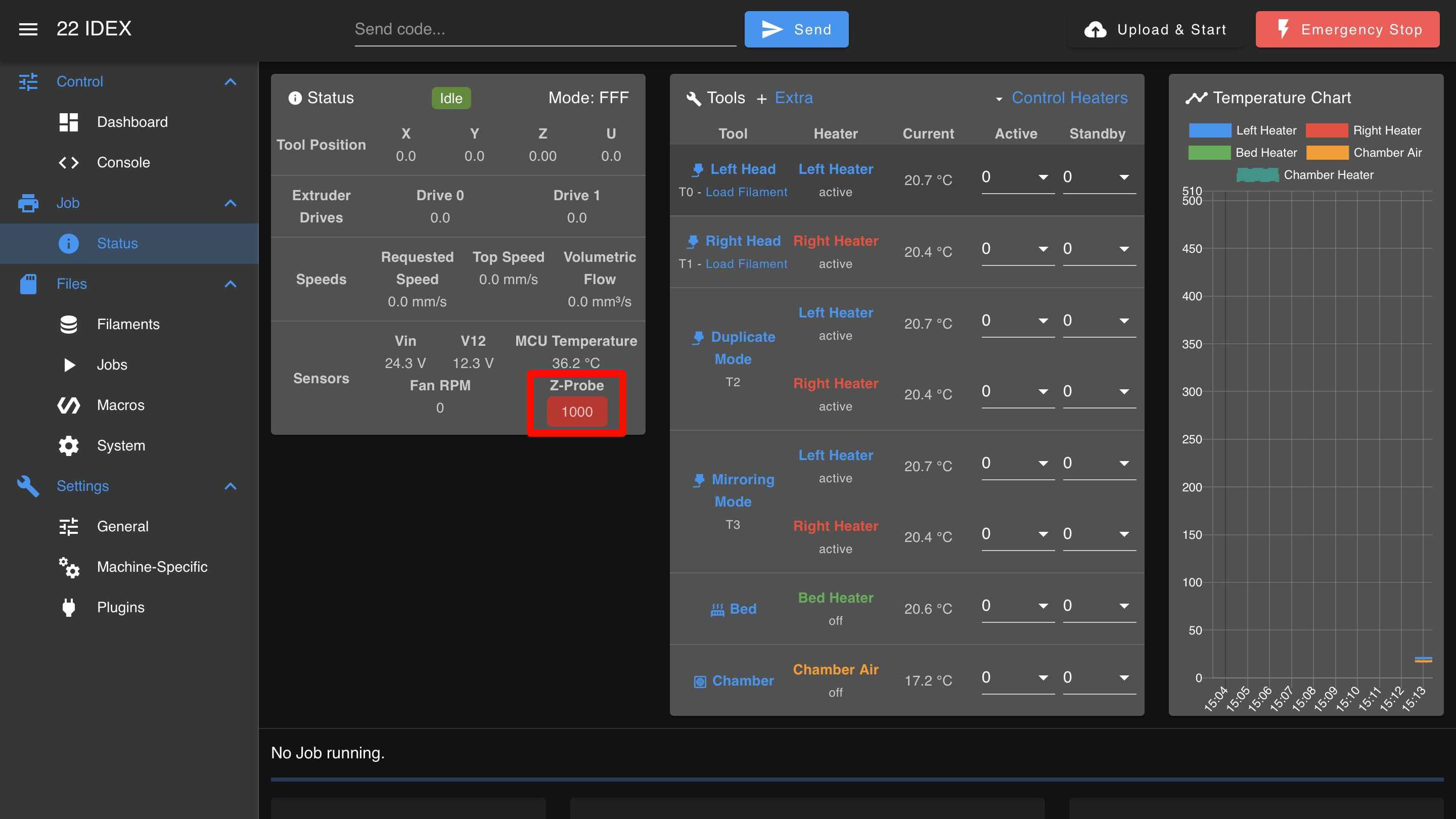
Task: Click the job progress bar
Action: tap(857, 780)
